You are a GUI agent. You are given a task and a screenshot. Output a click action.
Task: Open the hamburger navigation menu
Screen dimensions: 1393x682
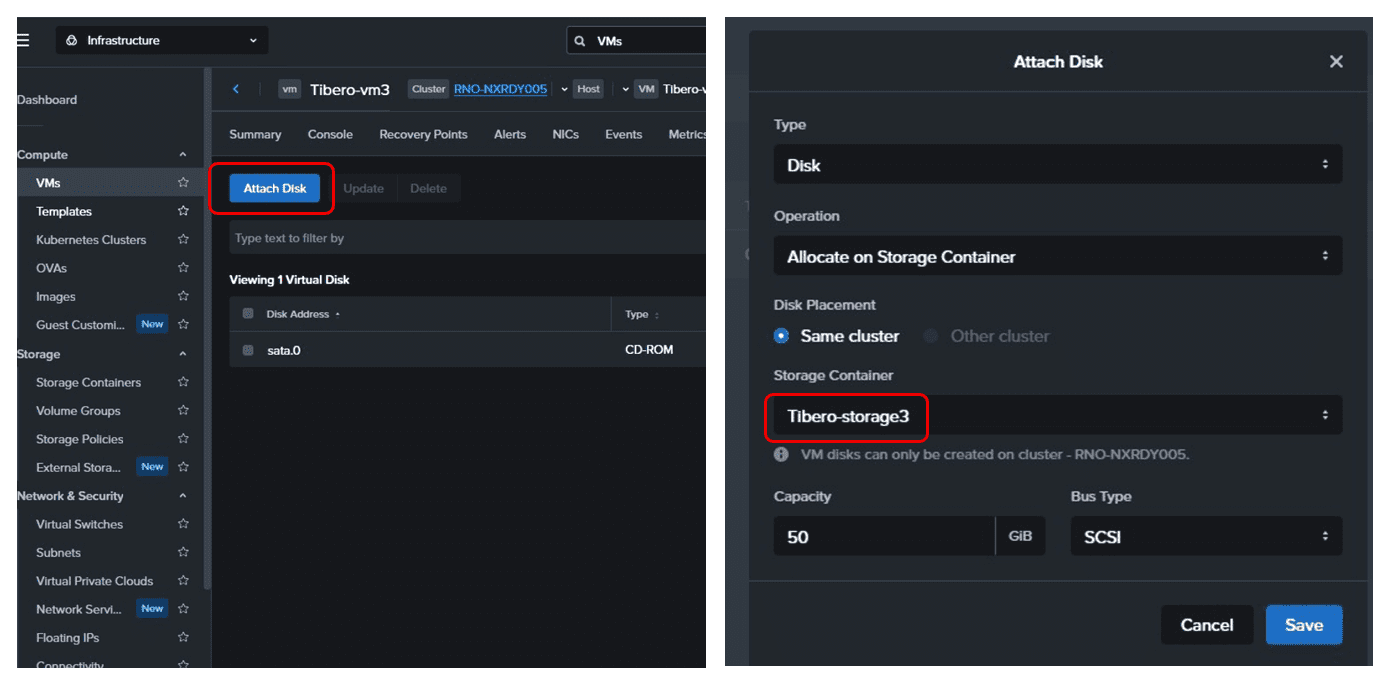click(23, 40)
